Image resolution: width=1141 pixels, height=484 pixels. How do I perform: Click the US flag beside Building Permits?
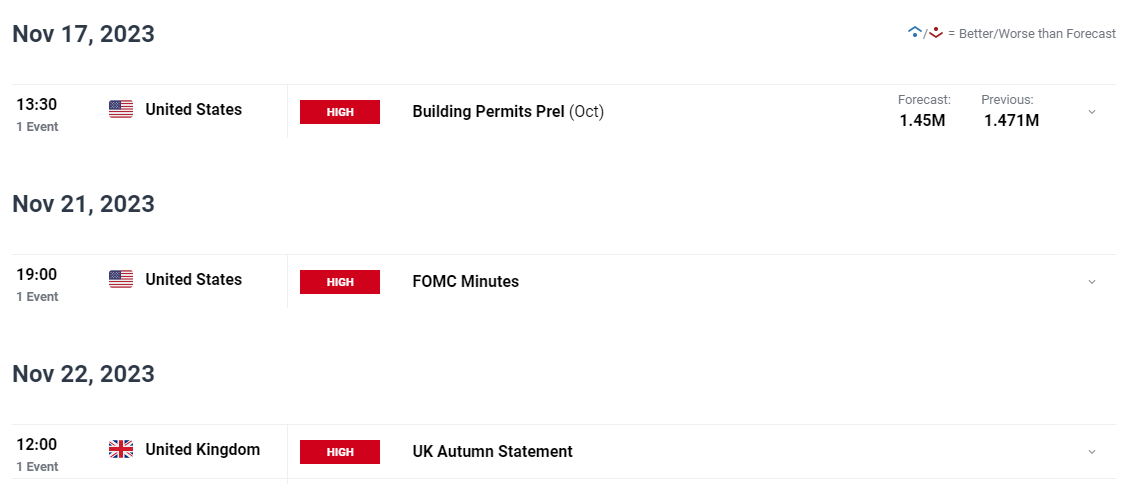[121, 110]
